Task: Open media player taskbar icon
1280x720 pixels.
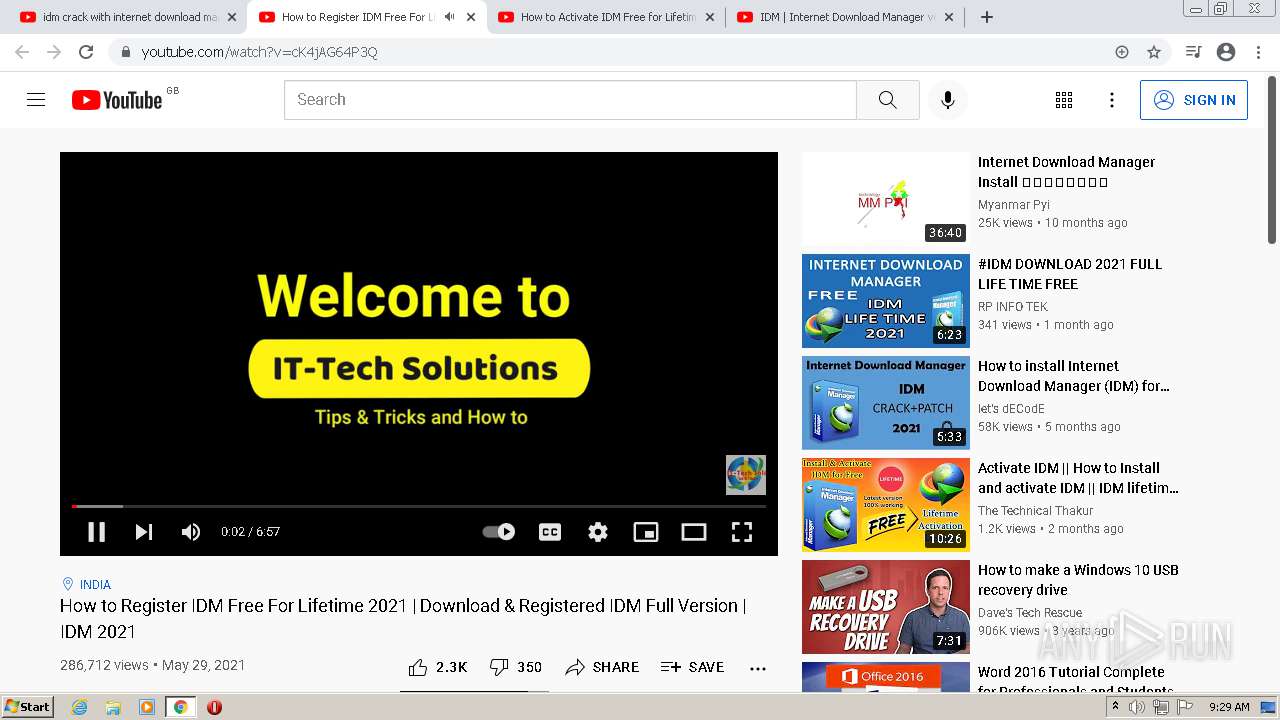Action: point(147,707)
